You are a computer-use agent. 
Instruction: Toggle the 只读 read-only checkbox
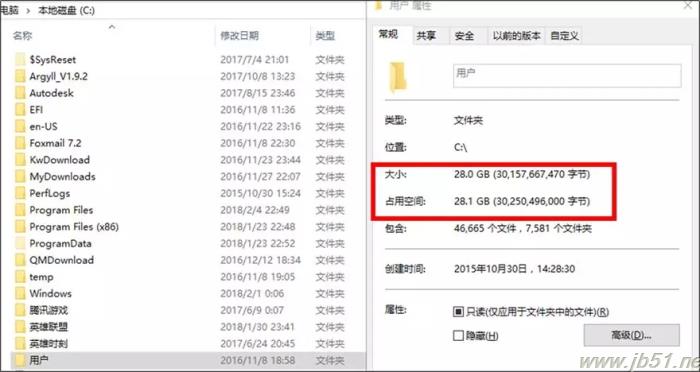point(458,312)
